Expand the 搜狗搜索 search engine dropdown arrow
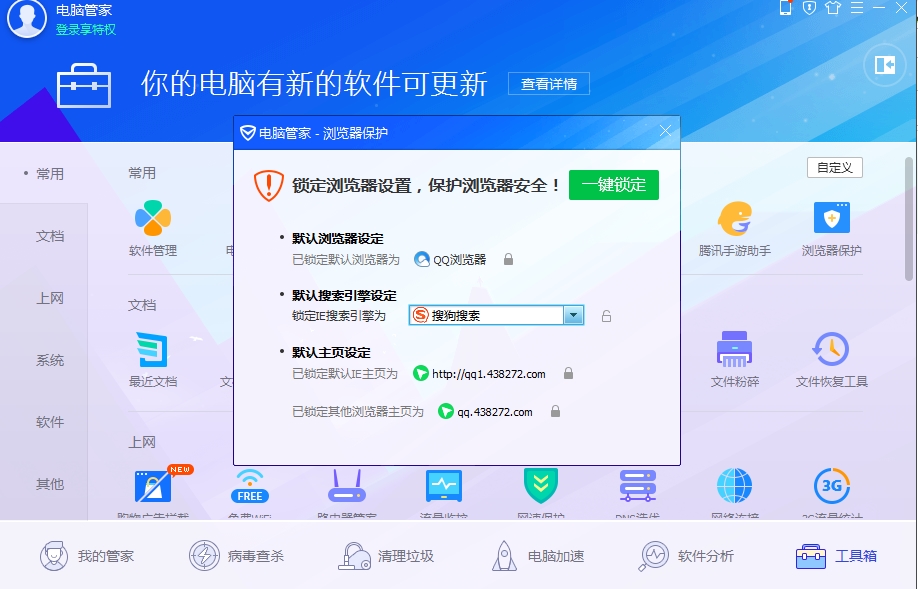The width and height of the screenshot is (918, 589). coord(573,315)
